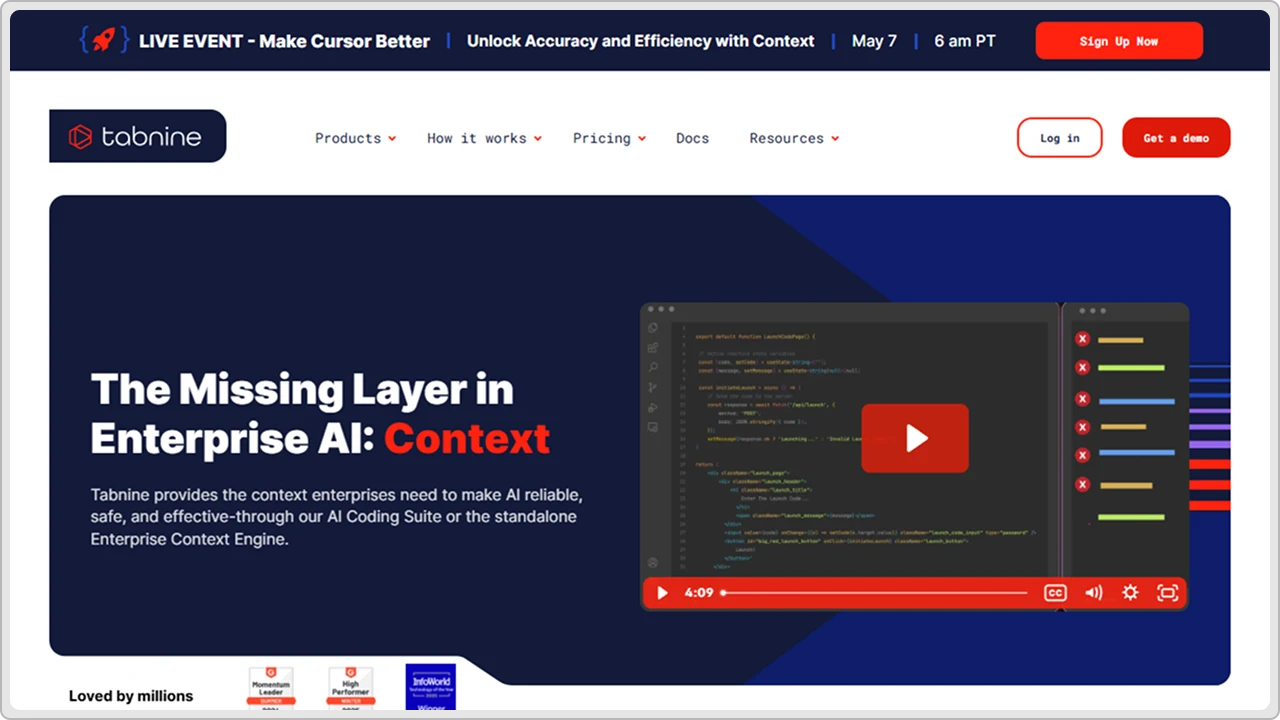Open the Docs page
The height and width of the screenshot is (720, 1280).
tap(692, 138)
